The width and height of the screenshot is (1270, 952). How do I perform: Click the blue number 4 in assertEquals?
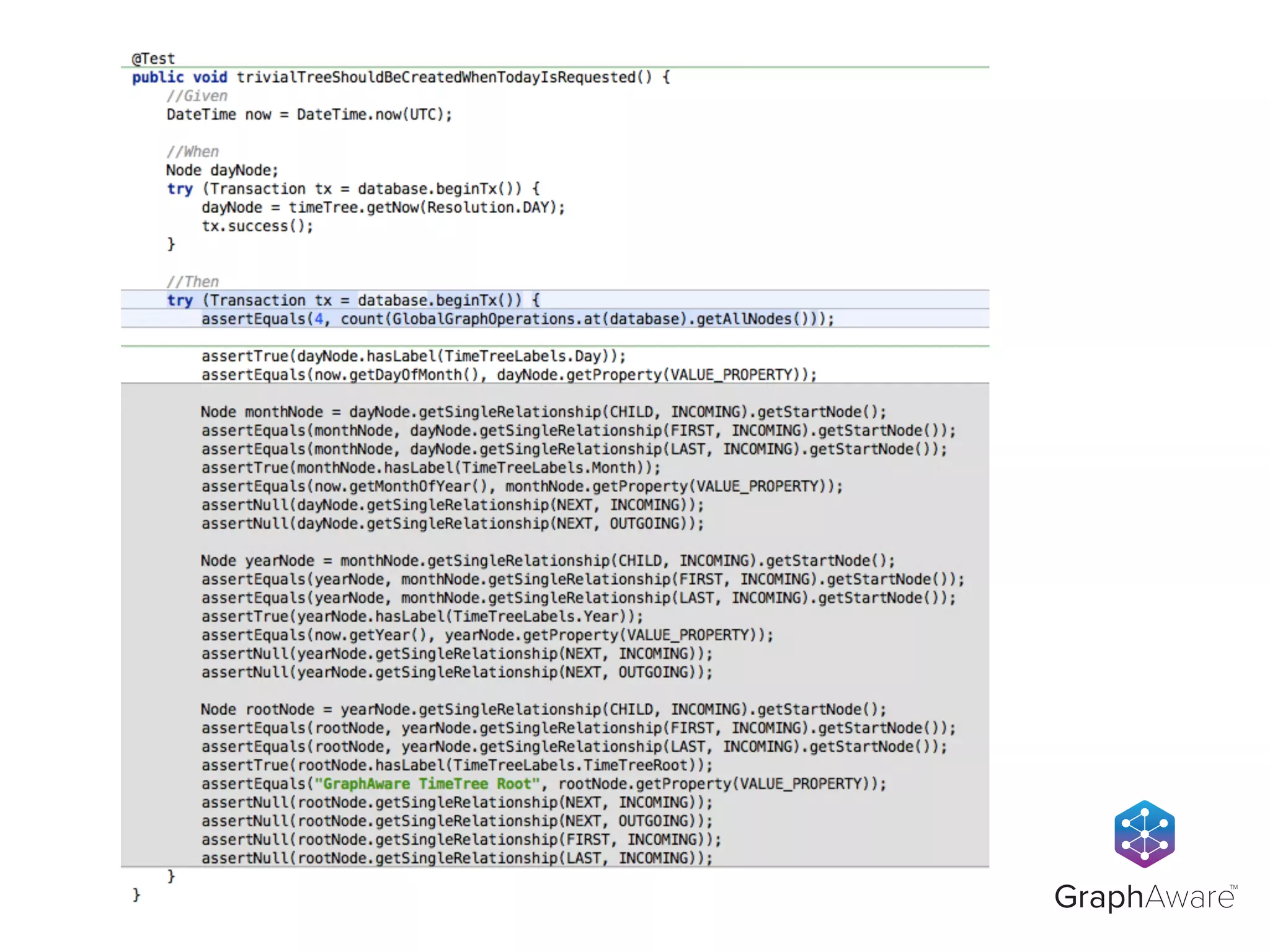pyautogui.click(x=319, y=319)
